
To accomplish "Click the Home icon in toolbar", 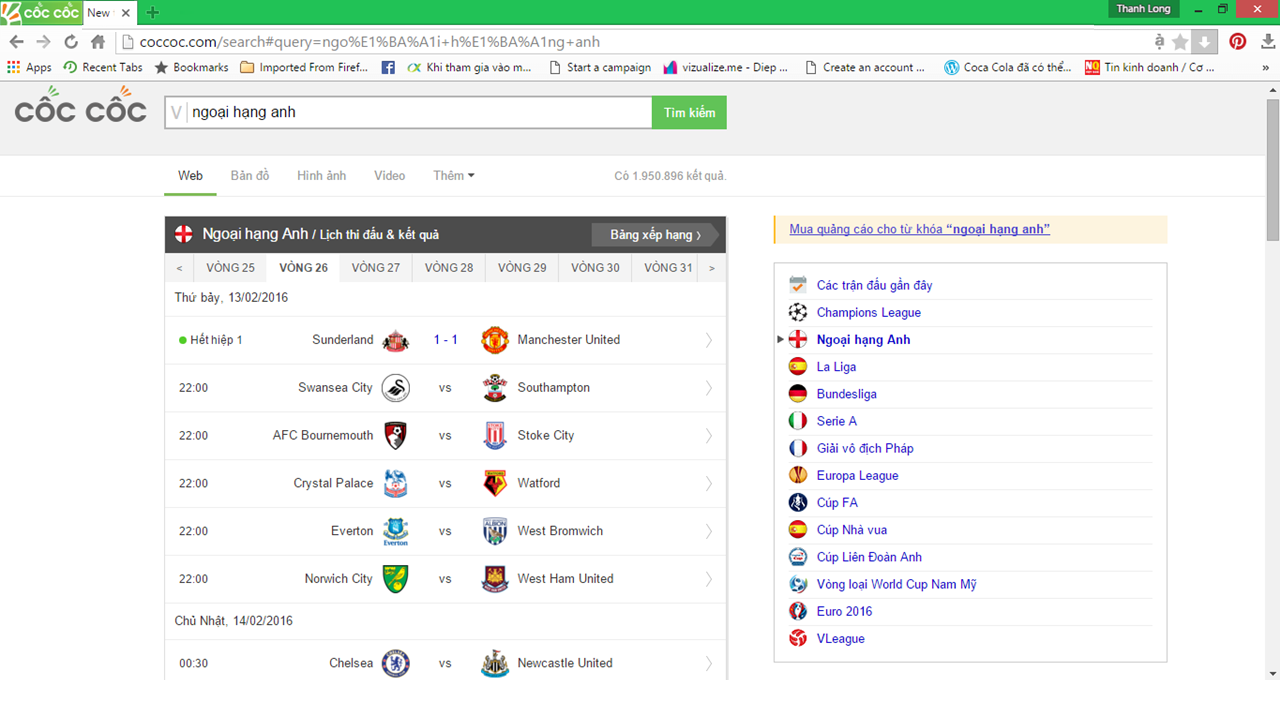I will (x=98, y=42).
